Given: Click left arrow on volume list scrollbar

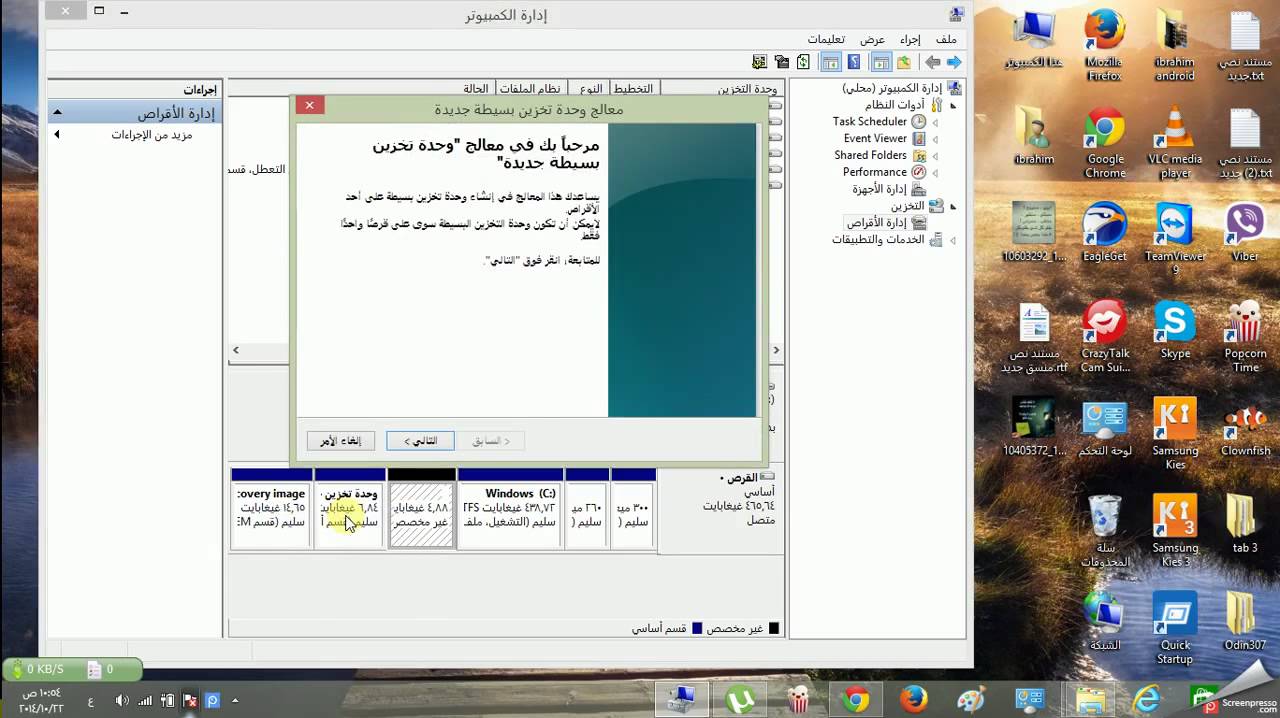Looking at the screenshot, I should point(236,350).
